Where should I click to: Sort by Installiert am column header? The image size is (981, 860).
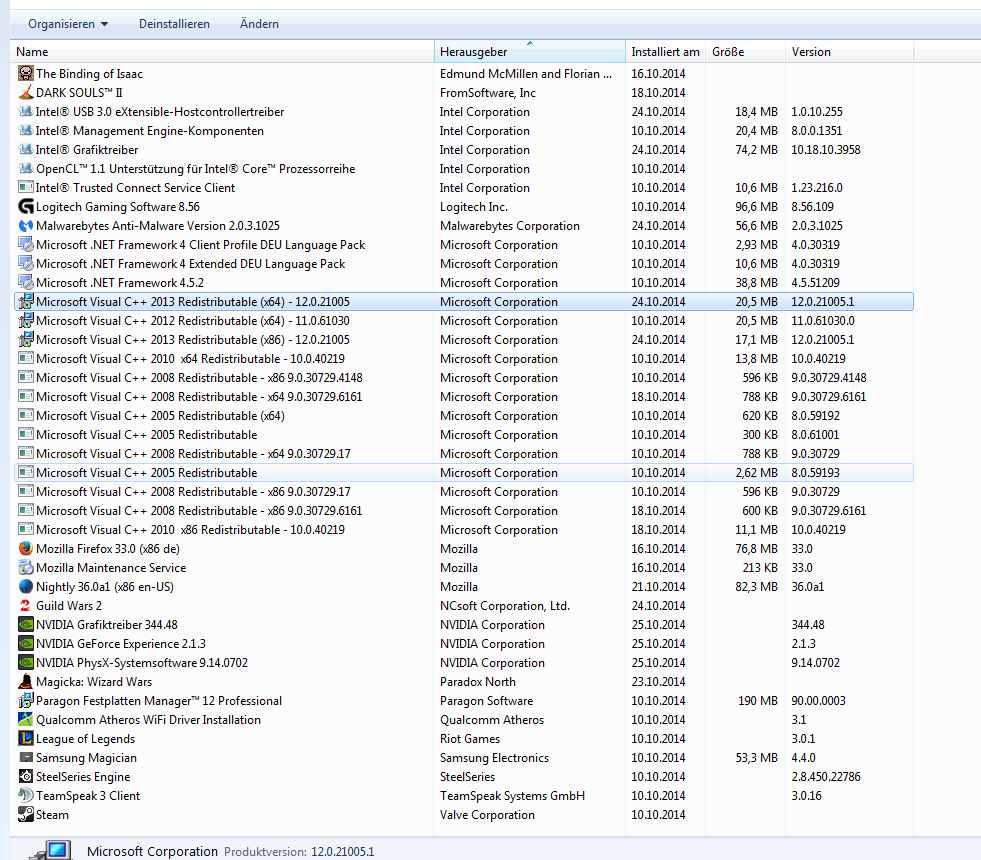click(665, 52)
